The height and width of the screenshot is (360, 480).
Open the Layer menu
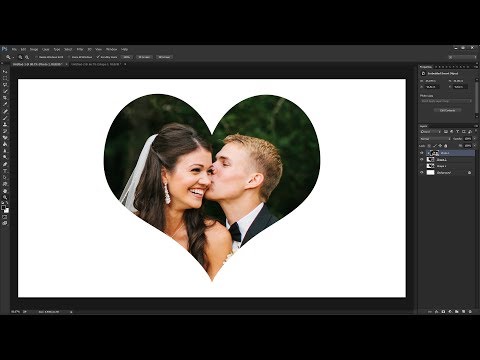(x=46, y=49)
